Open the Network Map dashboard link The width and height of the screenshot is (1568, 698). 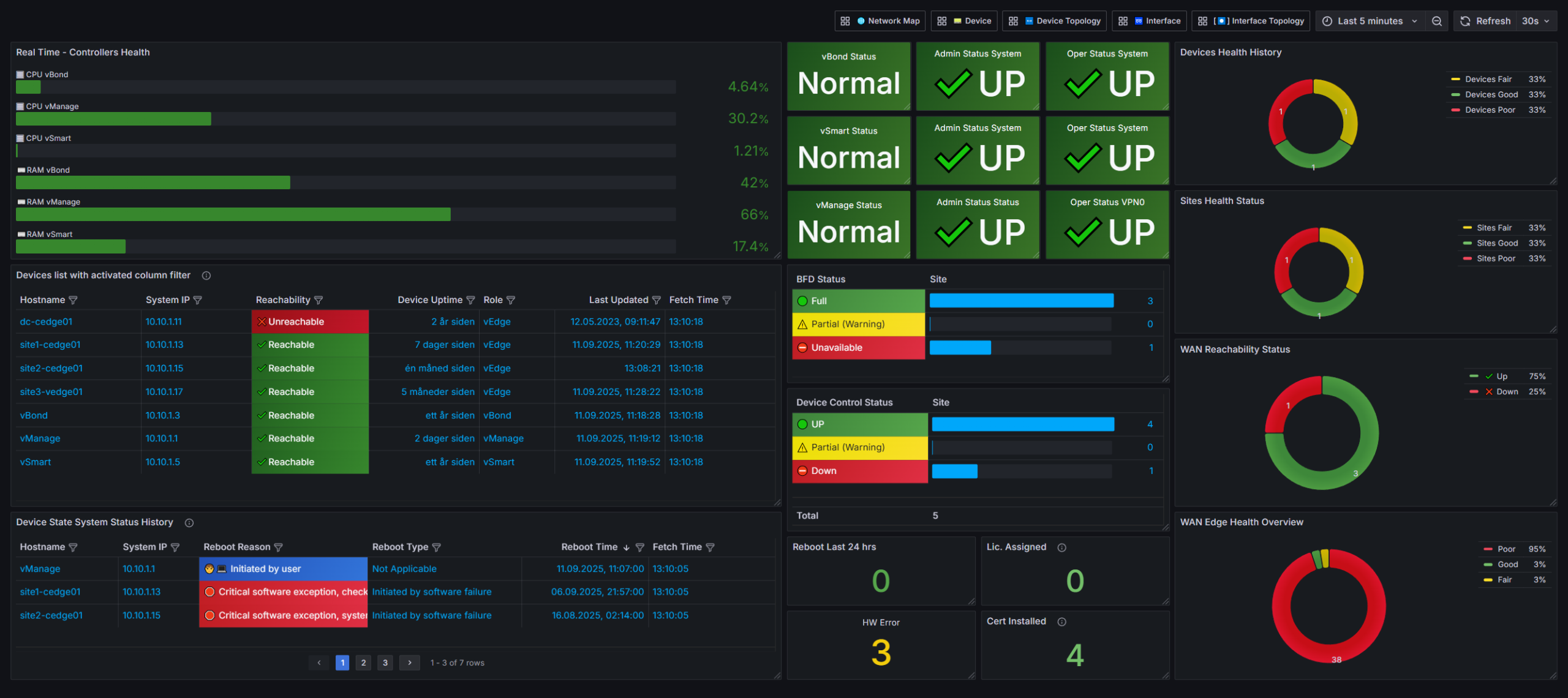tap(880, 21)
